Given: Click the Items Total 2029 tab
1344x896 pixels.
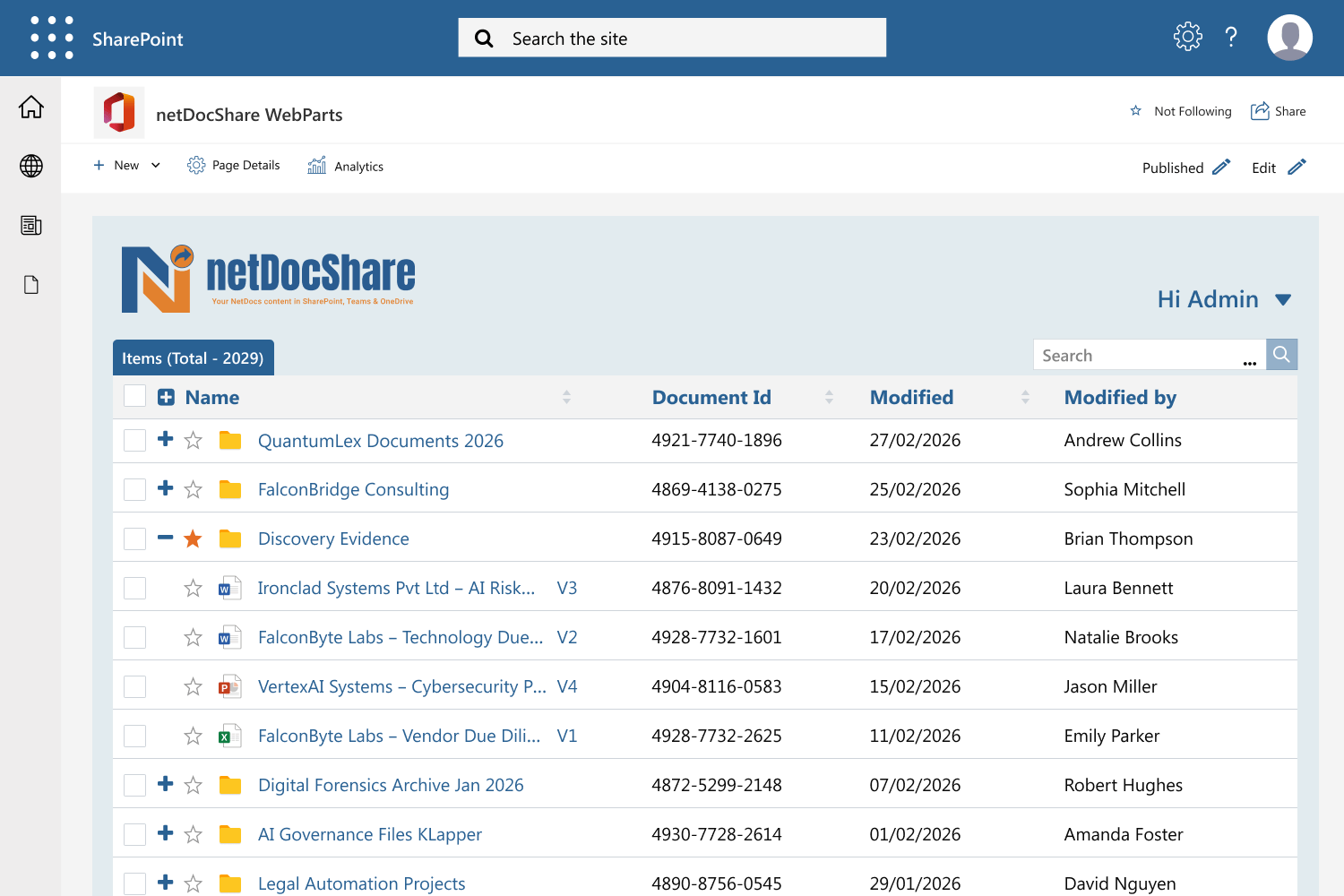Looking at the screenshot, I should (193, 358).
